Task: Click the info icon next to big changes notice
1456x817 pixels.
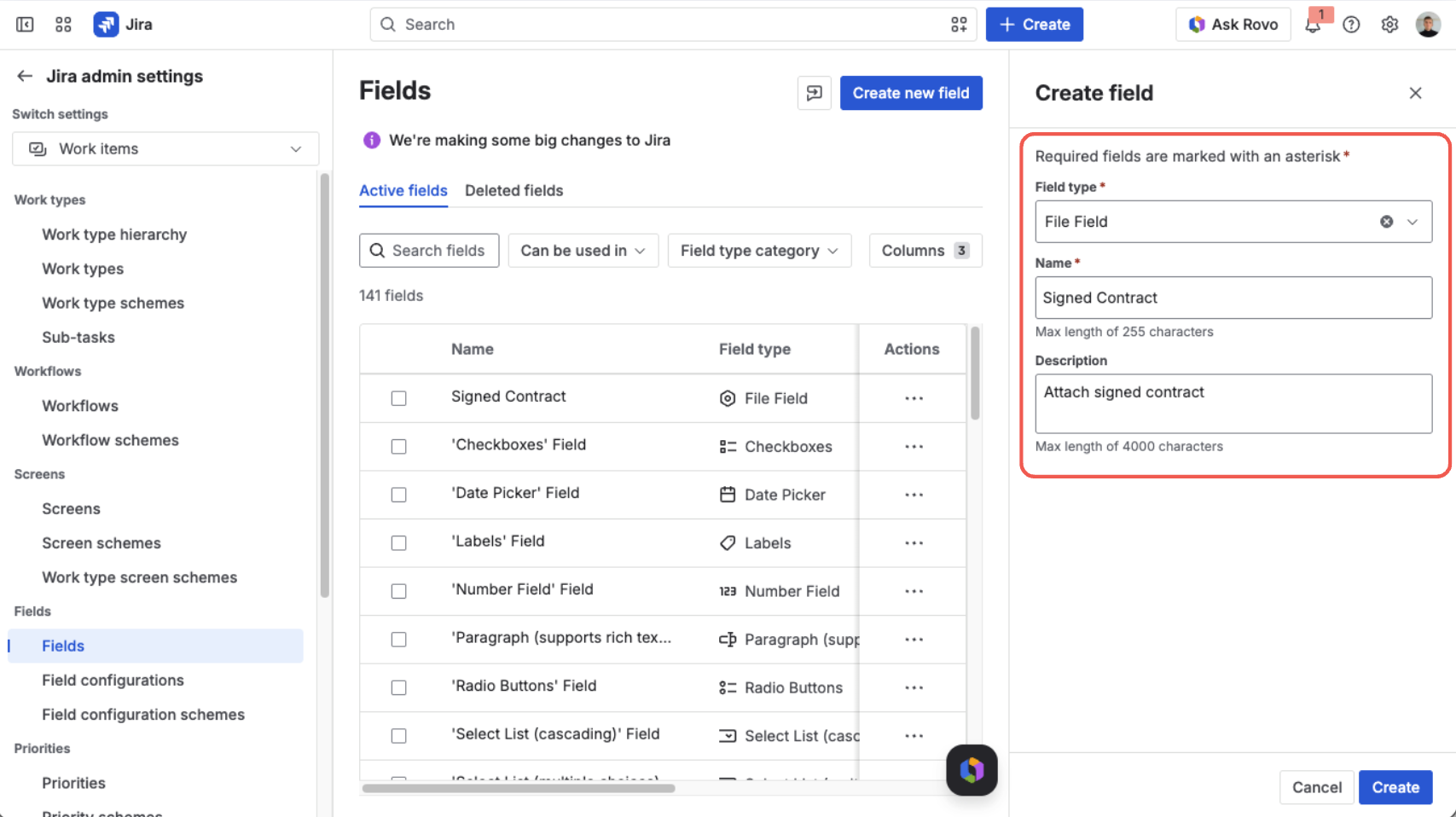Action: (371, 140)
